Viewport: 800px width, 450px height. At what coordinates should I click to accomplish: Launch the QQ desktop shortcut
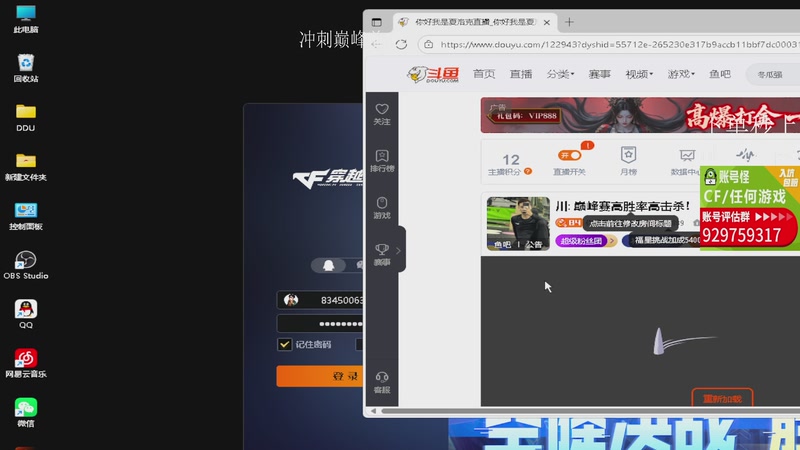click(x=26, y=314)
